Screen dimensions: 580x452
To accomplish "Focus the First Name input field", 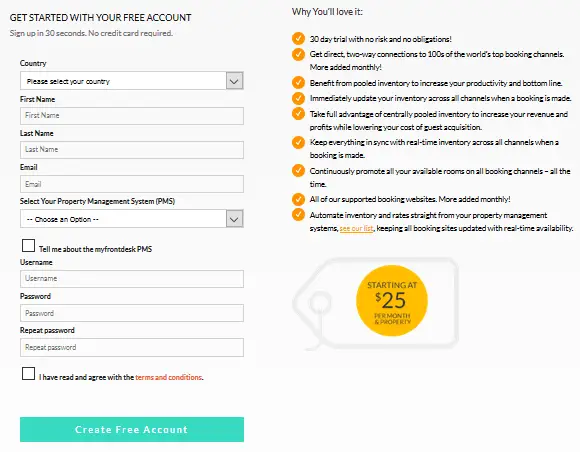I will click(132, 116).
